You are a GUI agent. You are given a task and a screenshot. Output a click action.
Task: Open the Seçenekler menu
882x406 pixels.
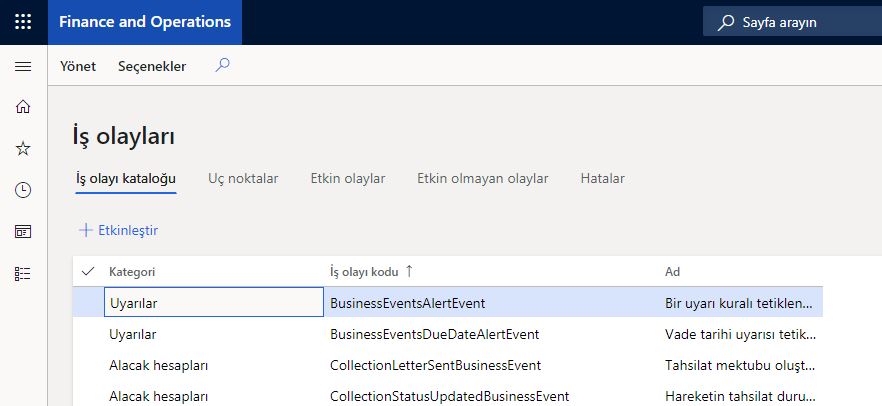152,66
